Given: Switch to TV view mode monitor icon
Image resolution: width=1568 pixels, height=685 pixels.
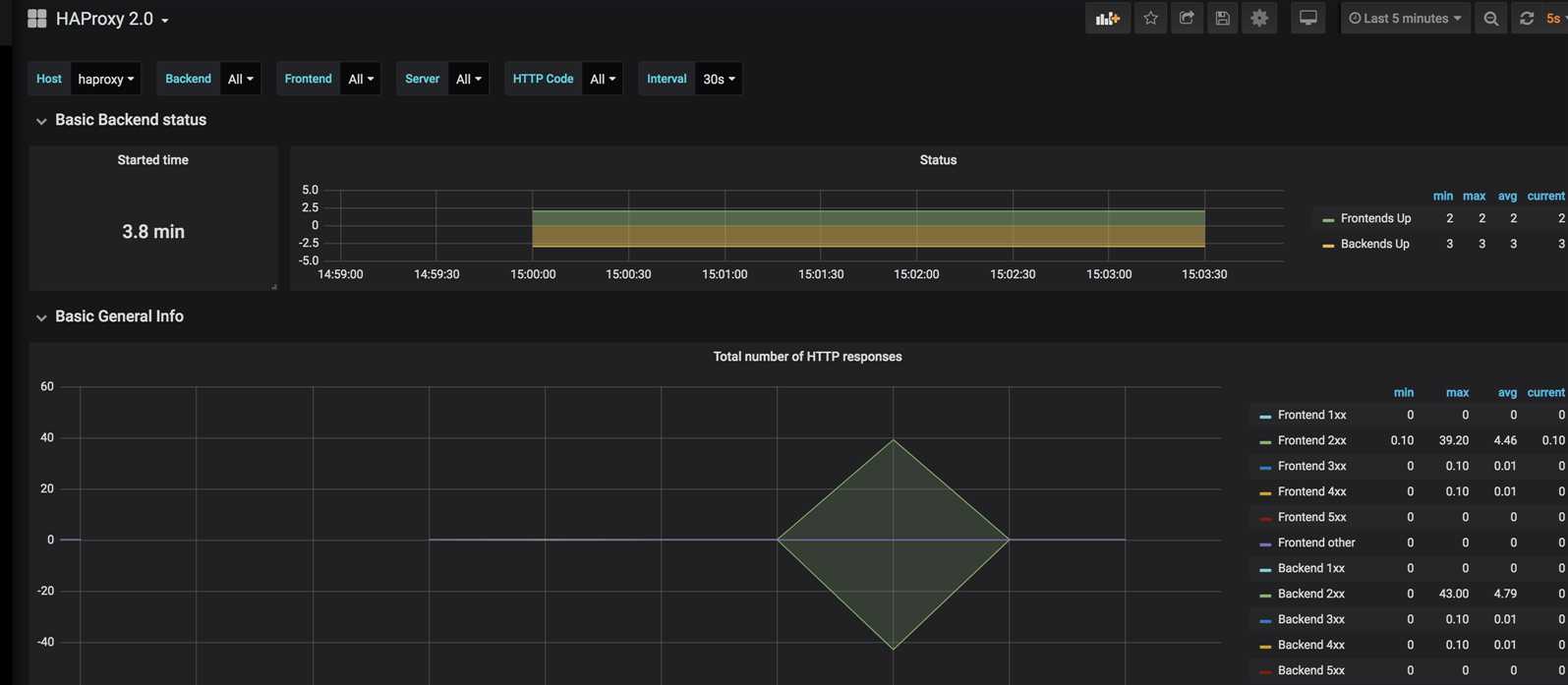Looking at the screenshot, I should click(1308, 19).
